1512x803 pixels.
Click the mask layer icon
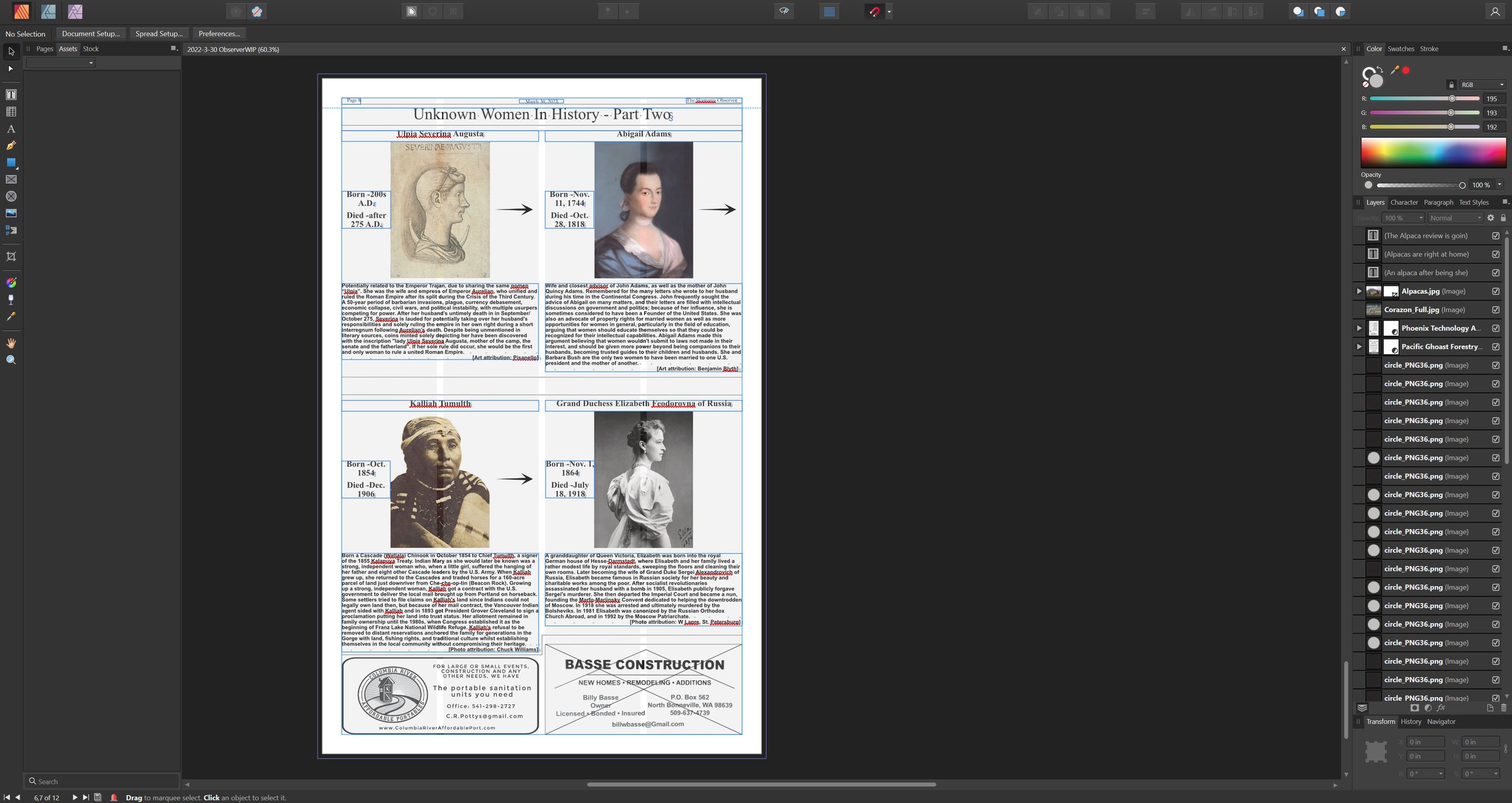click(x=1414, y=708)
